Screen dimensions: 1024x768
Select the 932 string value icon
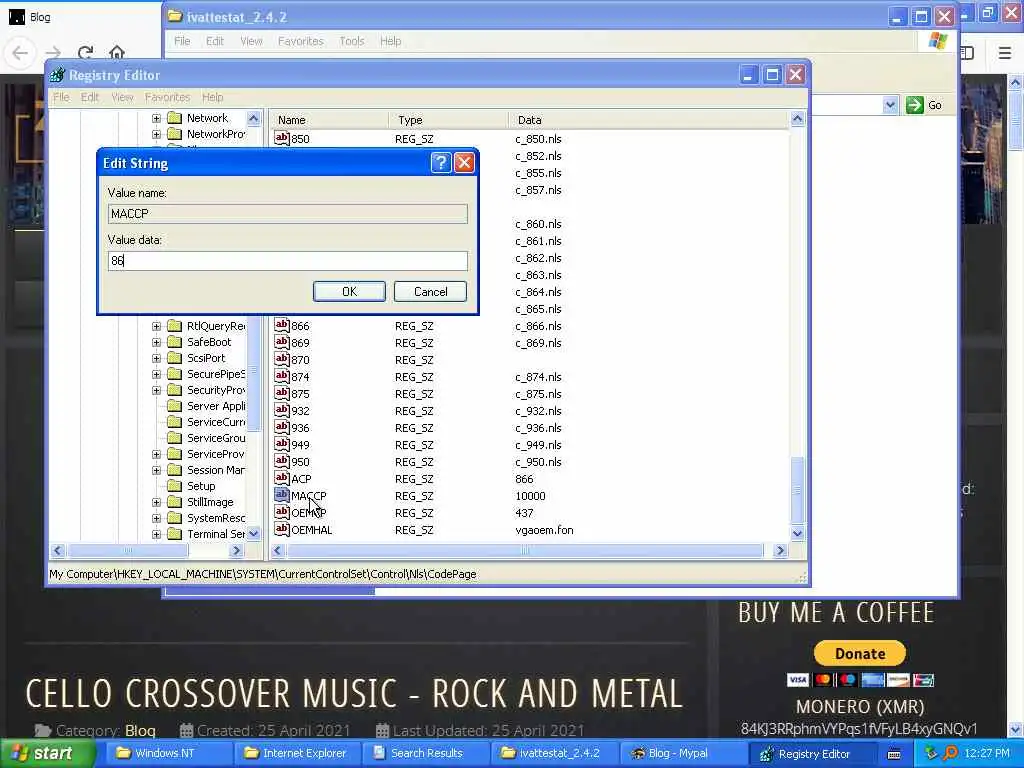(281, 409)
